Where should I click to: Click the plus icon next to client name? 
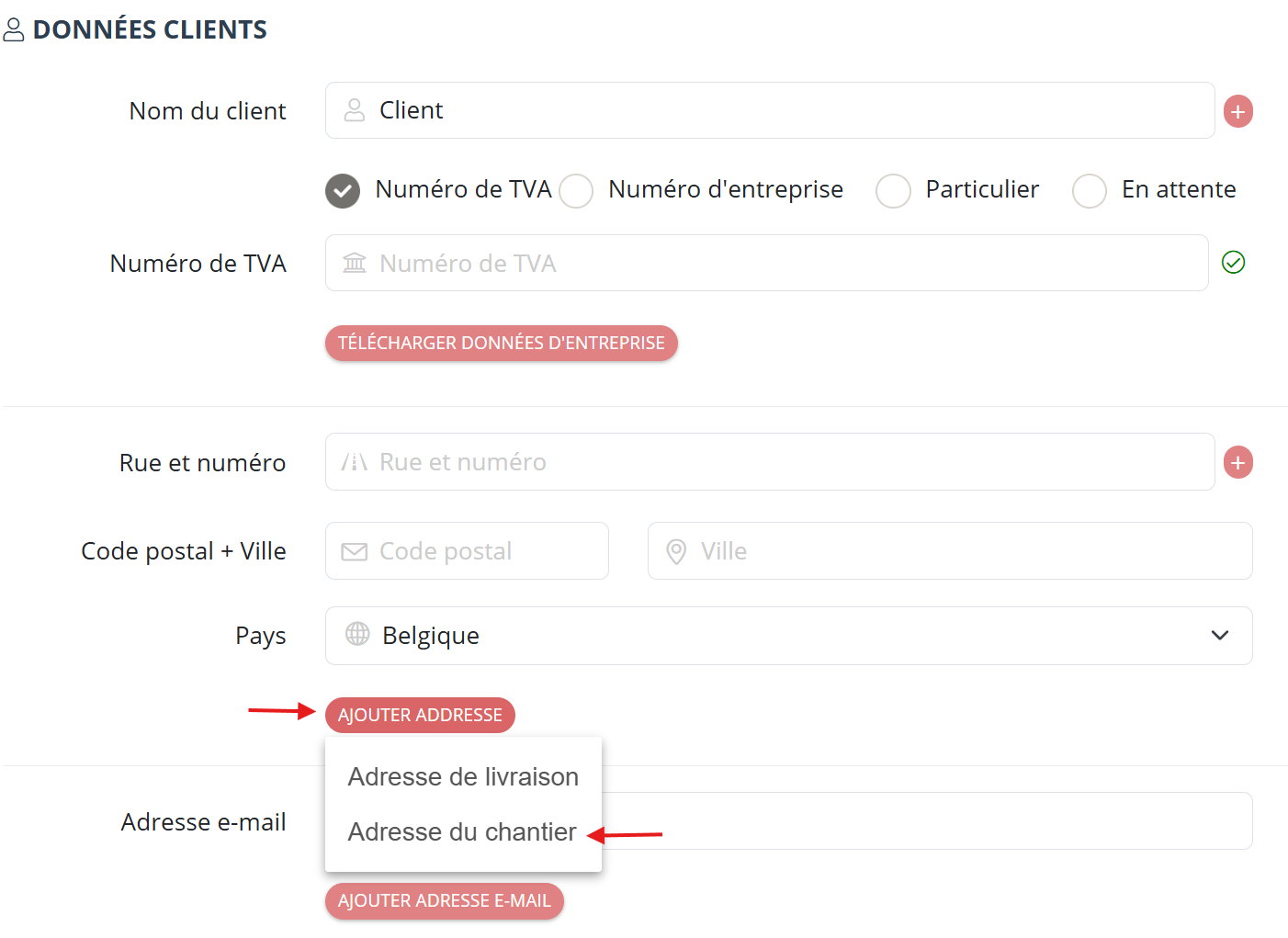click(1238, 111)
